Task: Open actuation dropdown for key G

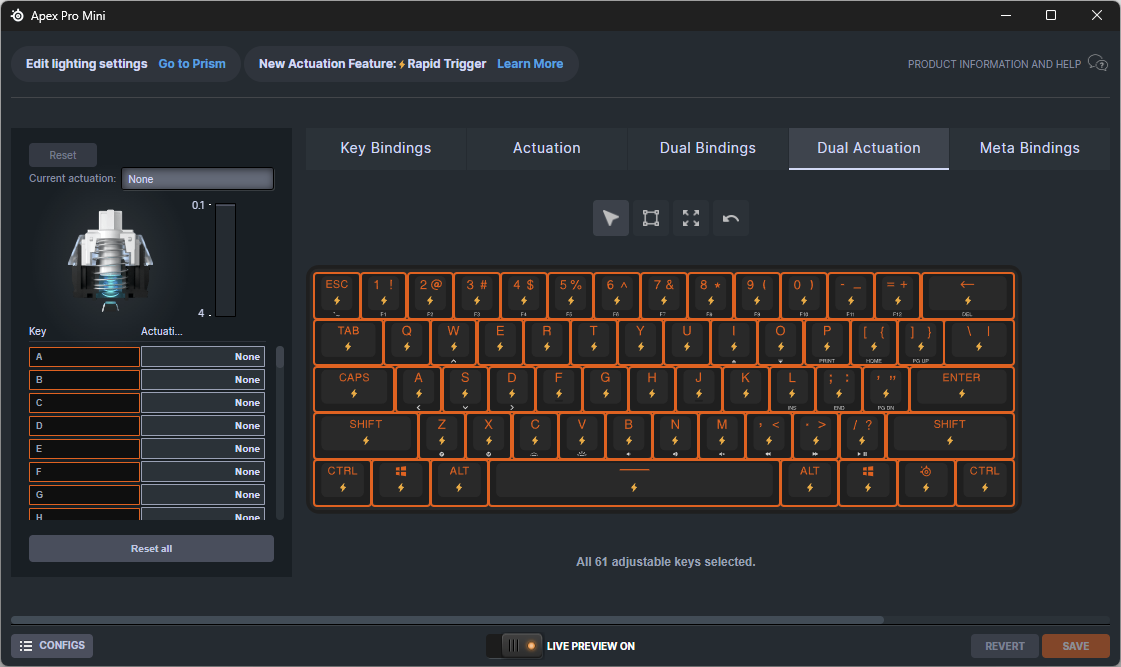Action: (x=203, y=494)
